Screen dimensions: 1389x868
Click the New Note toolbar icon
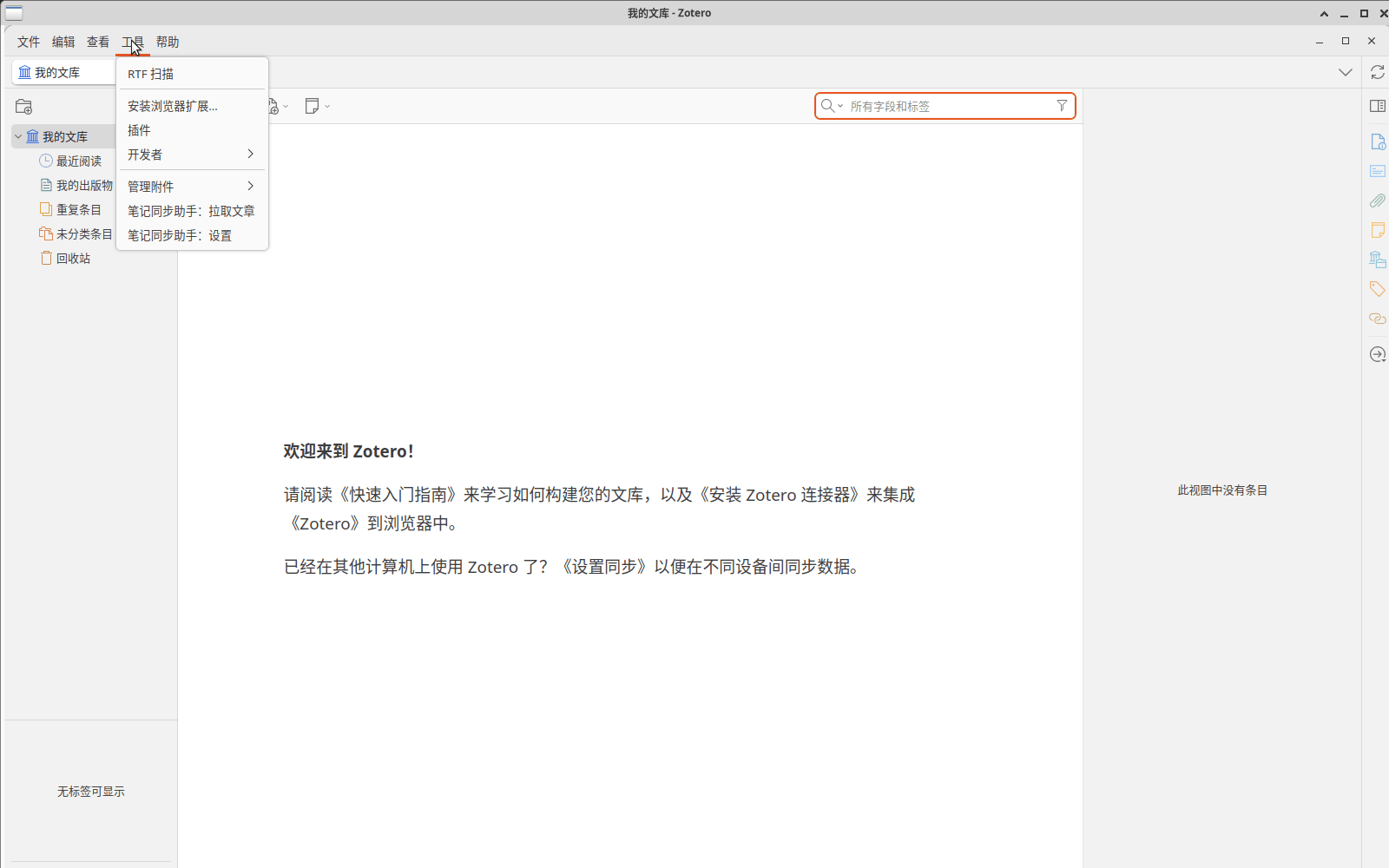(x=312, y=106)
